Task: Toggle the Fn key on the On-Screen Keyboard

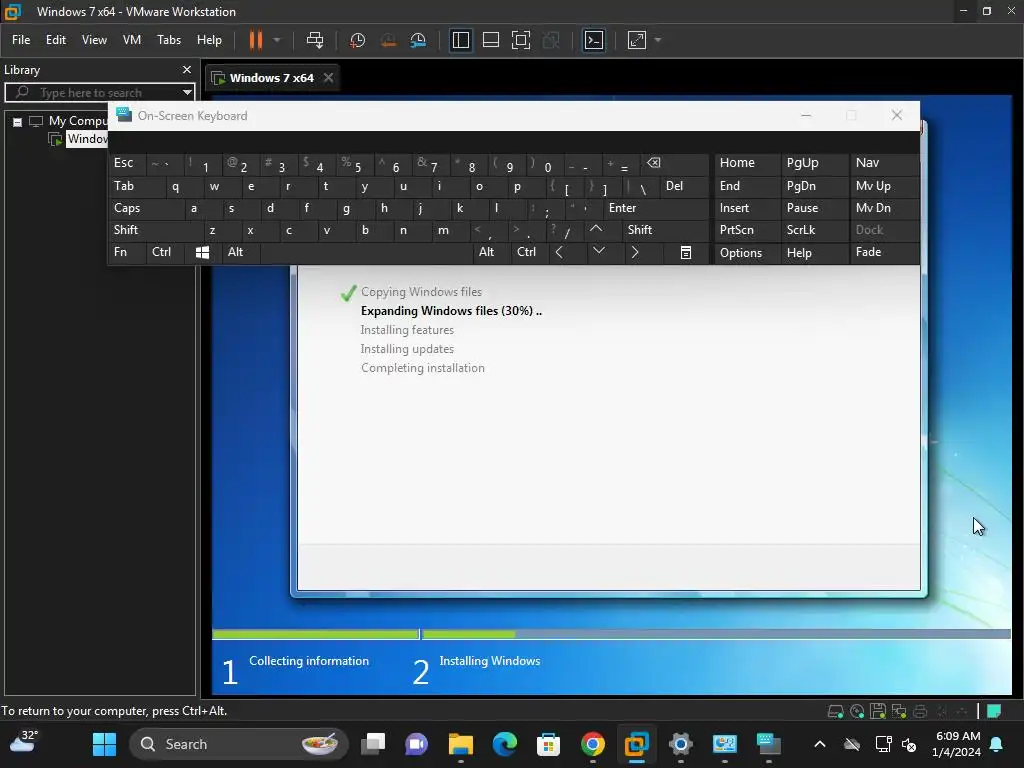Action: pos(127,252)
